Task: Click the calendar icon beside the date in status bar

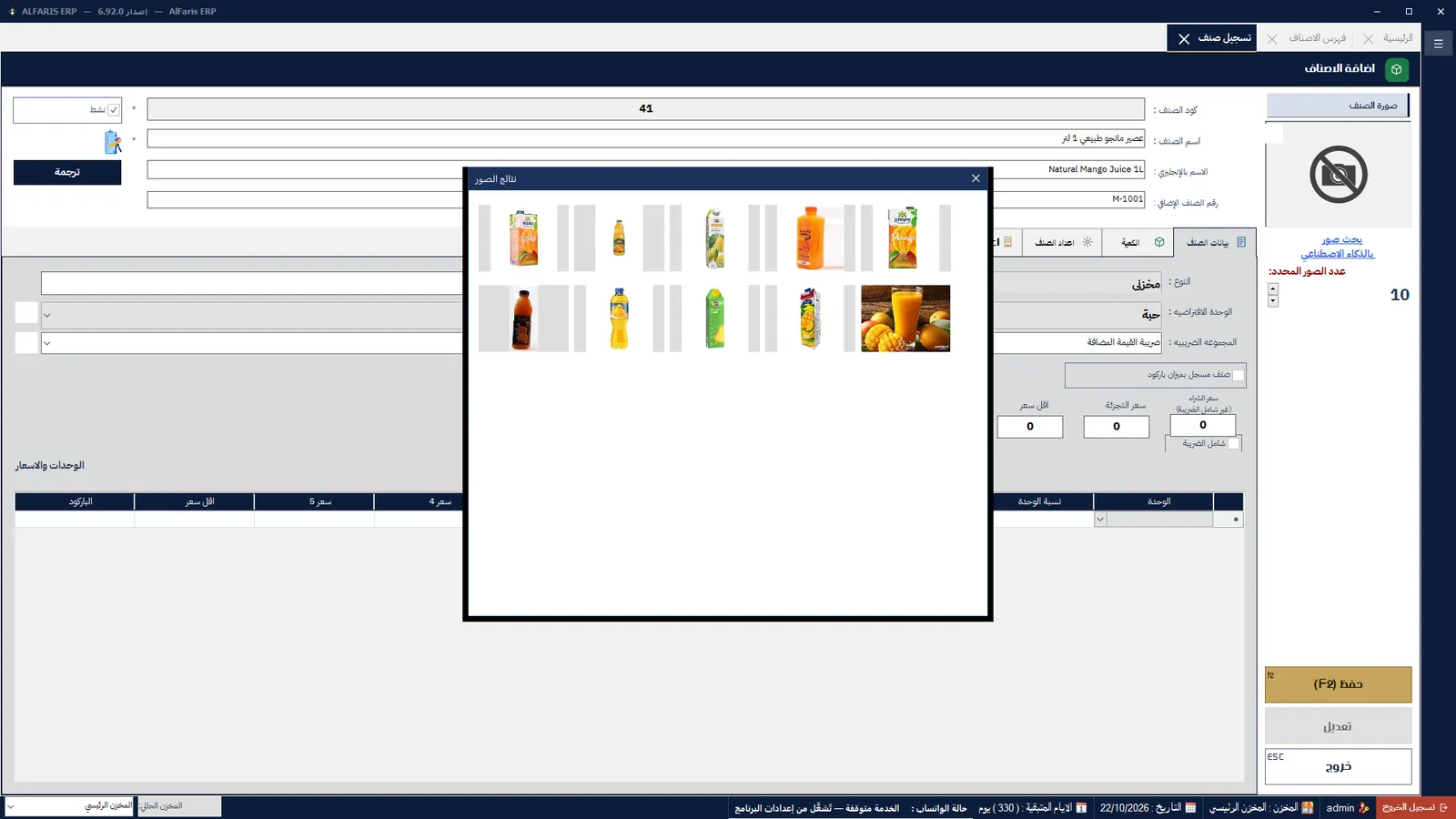Action: (1190, 808)
